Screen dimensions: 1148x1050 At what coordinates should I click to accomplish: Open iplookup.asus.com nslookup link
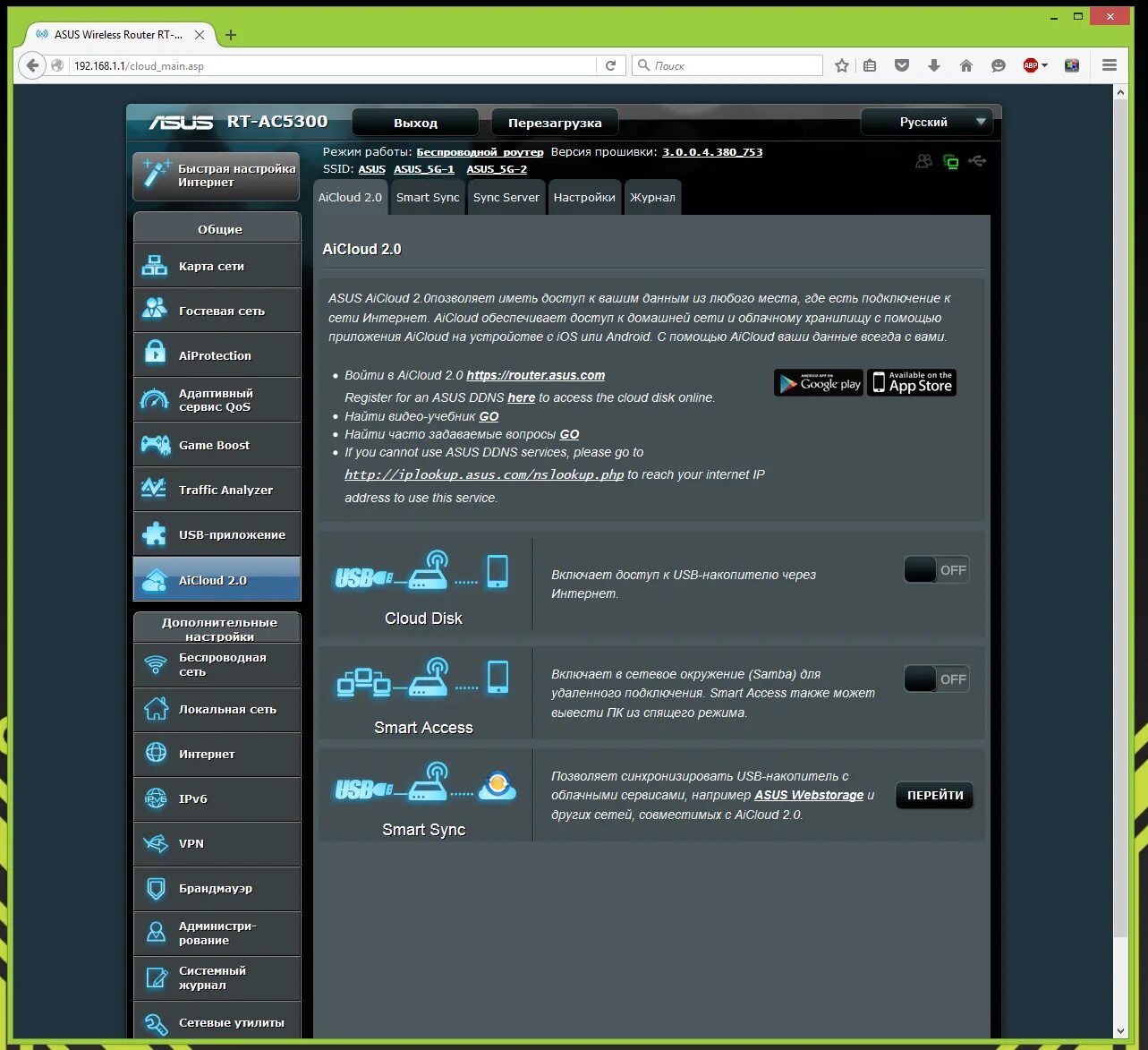[x=484, y=474]
